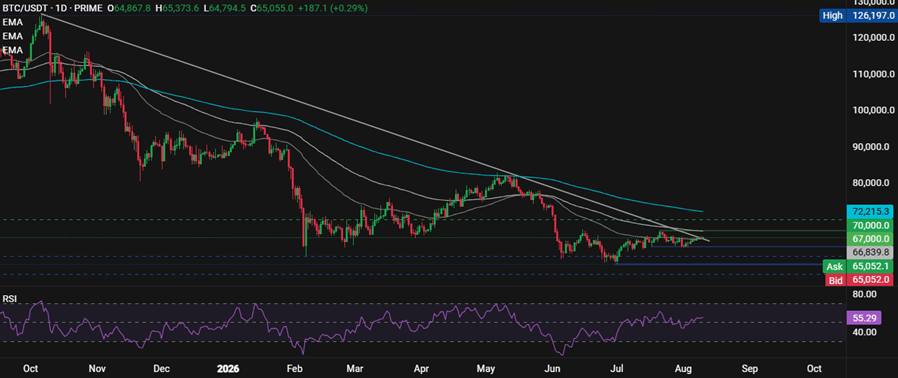Click the Nov date axis label

pos(97,368)
